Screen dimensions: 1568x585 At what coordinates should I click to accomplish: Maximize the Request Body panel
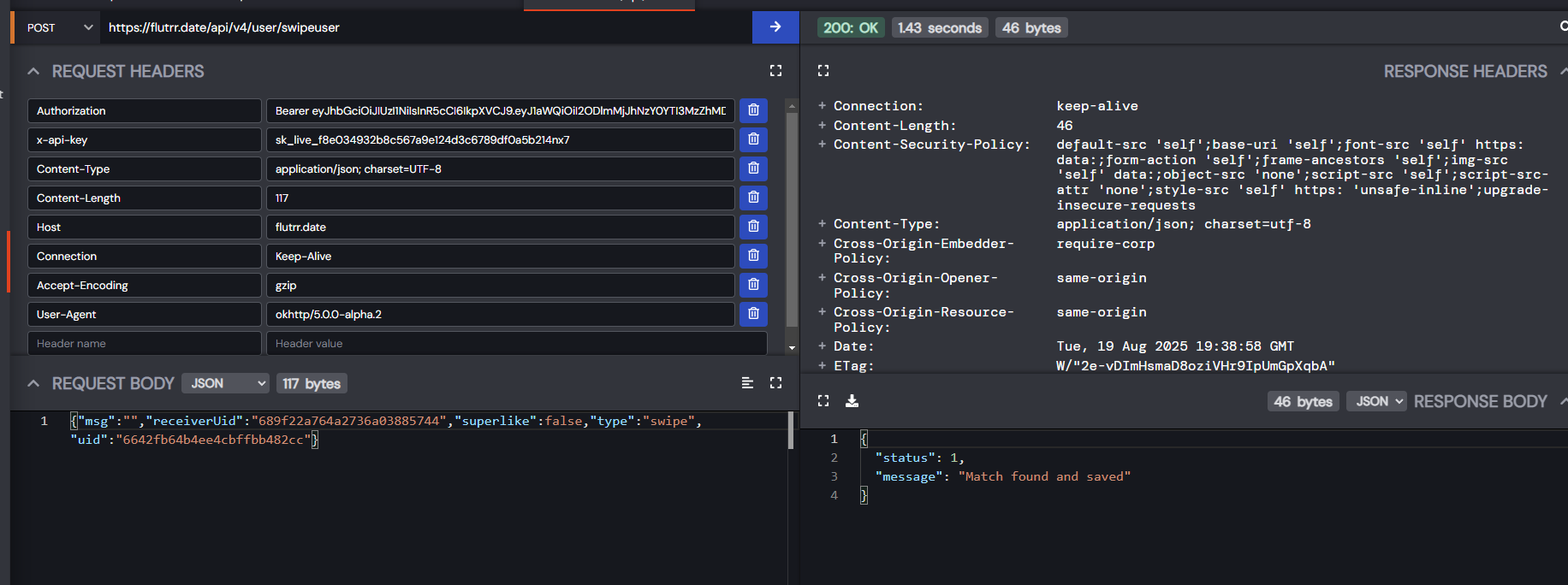point(775,383)
